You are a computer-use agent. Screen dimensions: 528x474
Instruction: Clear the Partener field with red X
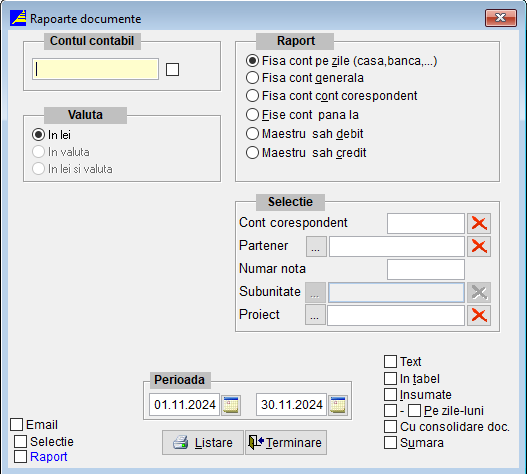tap(479, 246)
